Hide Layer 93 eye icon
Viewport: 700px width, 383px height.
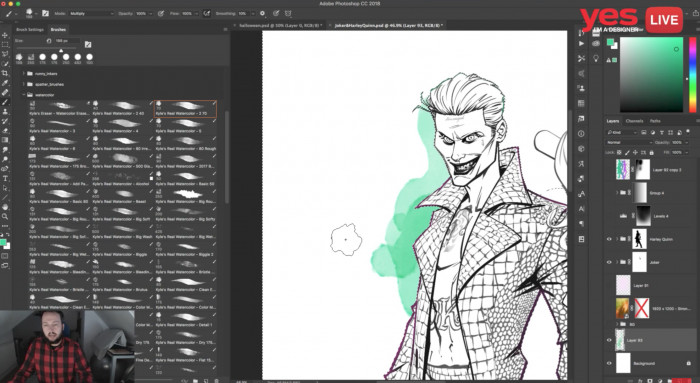click(609, 340)
